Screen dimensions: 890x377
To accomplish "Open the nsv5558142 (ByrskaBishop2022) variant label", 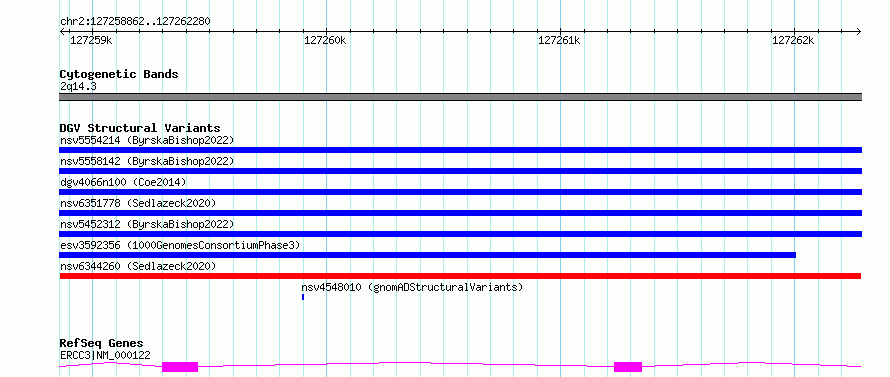I will click(x=147, y=161).
